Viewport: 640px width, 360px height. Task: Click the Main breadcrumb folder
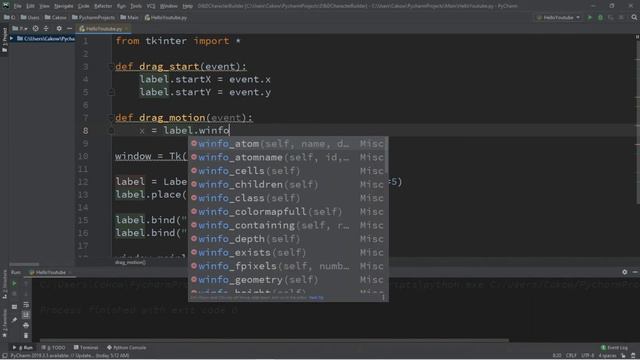pos(130,18)
